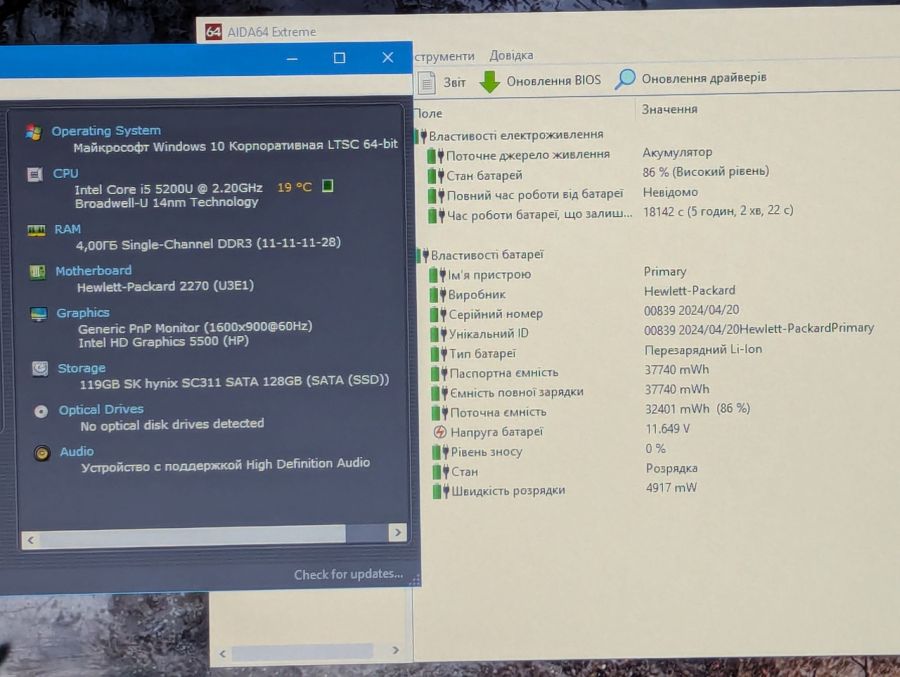Open the CPU section link
The height and width of the screenshot is (677, 900).
[x=65, y=173]
